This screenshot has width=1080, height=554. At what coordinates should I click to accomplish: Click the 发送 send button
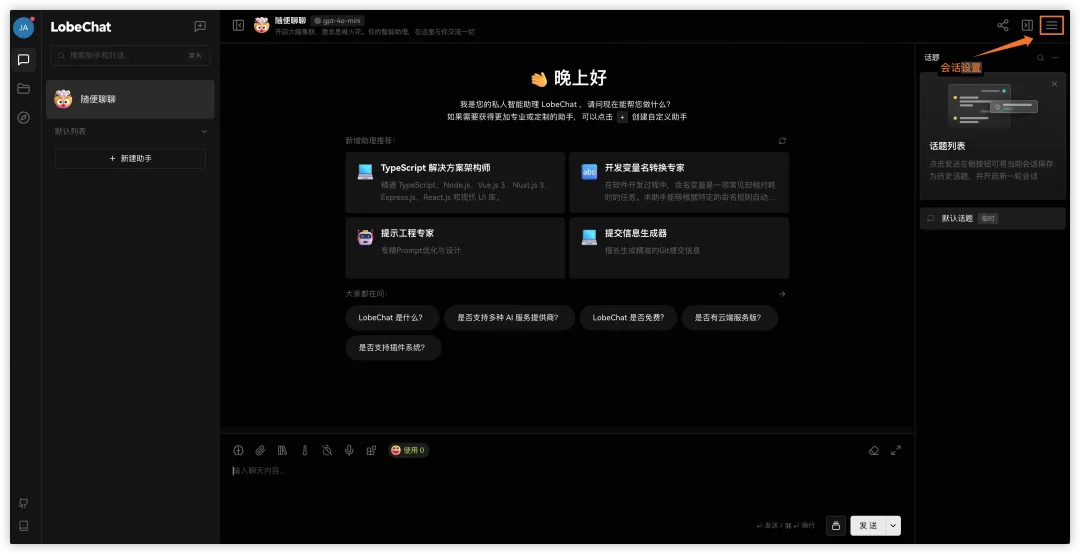coord(868,526)
